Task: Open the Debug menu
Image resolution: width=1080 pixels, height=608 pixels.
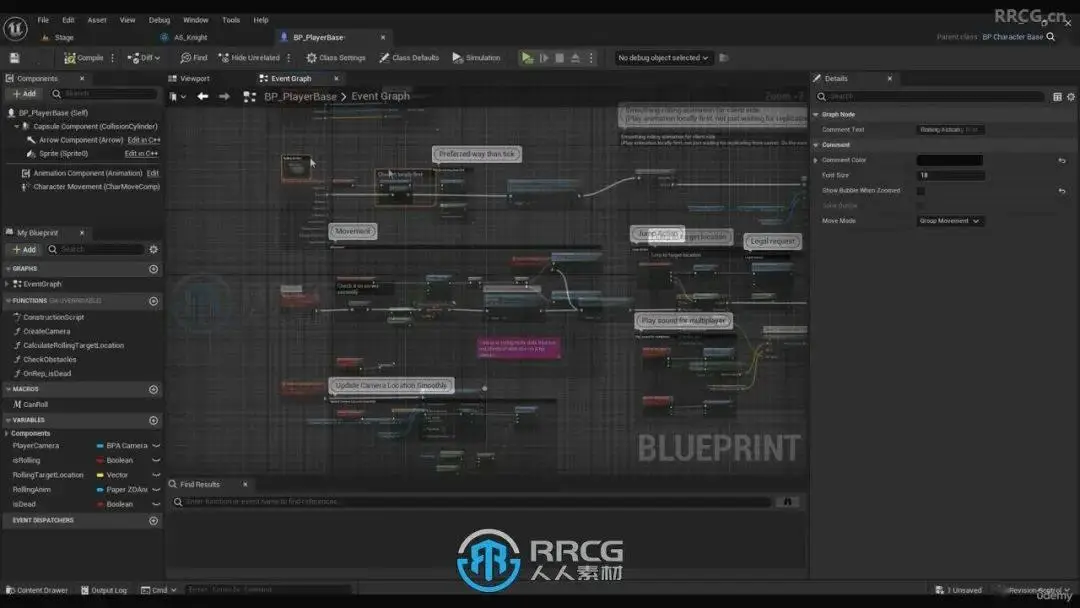Action: [159, 20]
